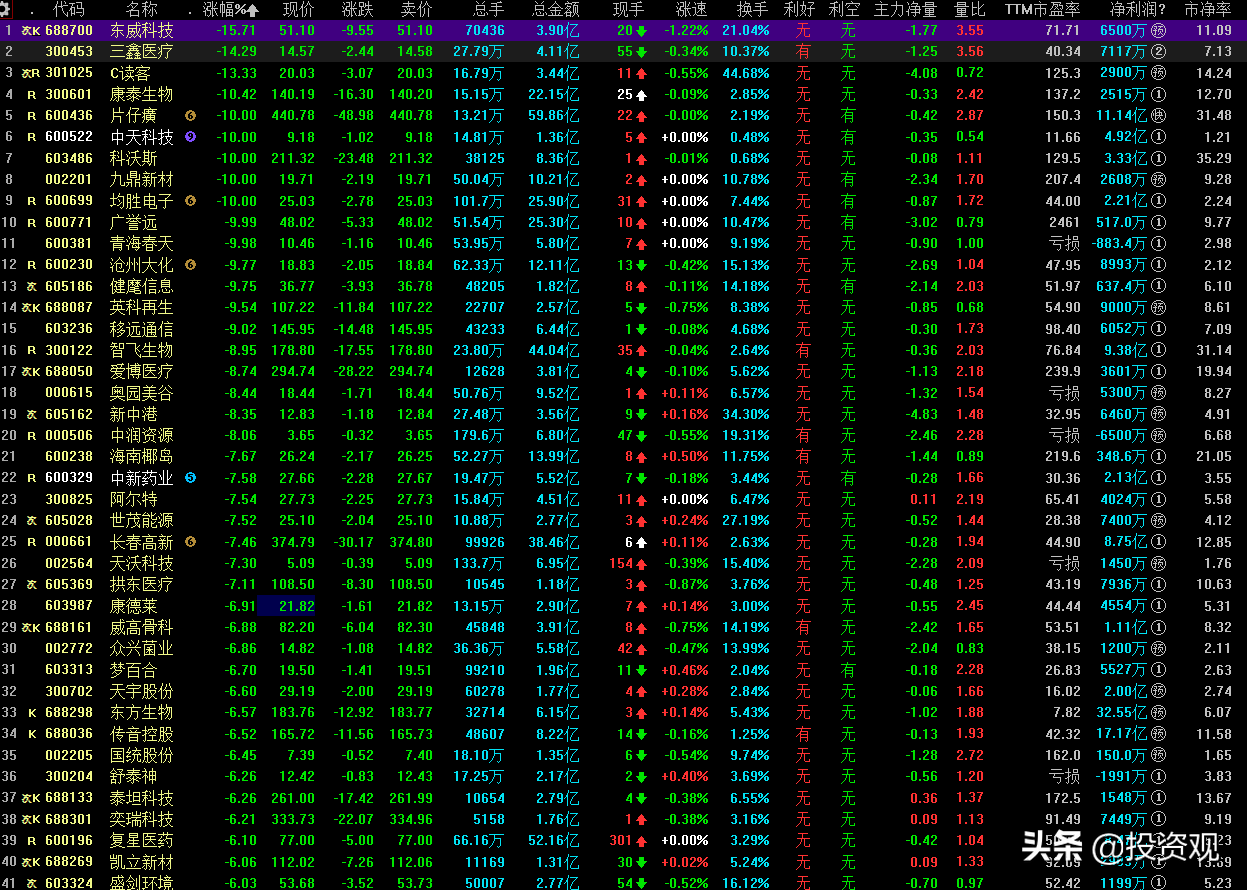Select stock code 688050
This screenshot has width=1247, height=890.
click(69, 371)
